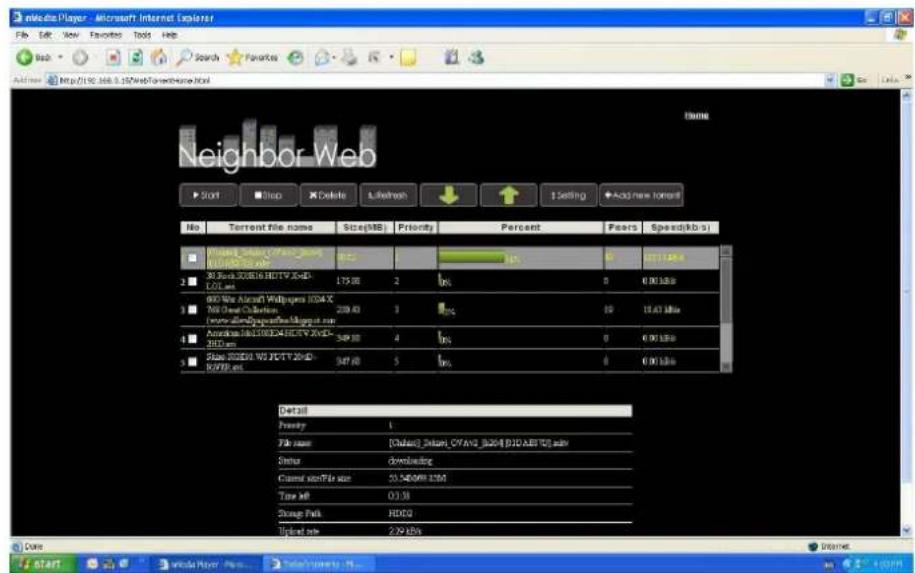
Task: Click the IE Back button
Action: click(x=34, y=57)
